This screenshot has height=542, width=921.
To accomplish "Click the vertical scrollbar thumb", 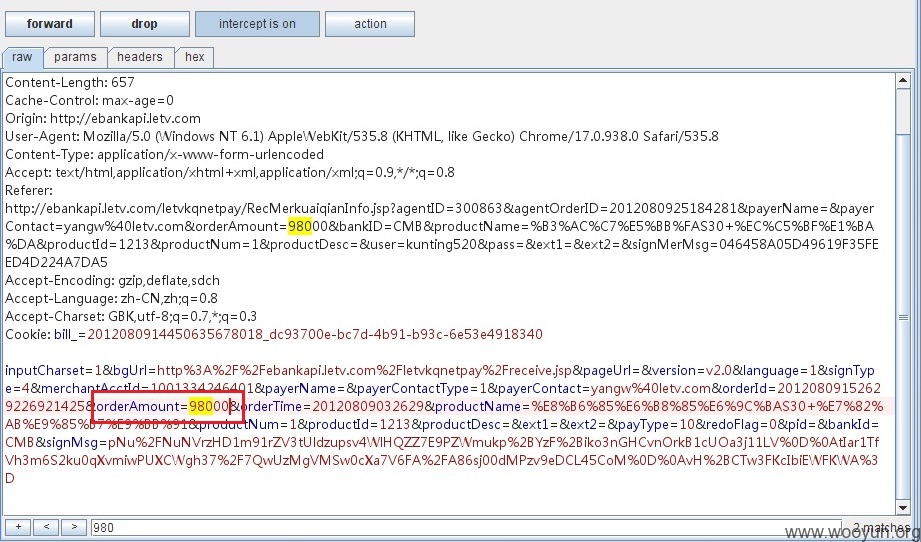I will [x=903, y=317].
